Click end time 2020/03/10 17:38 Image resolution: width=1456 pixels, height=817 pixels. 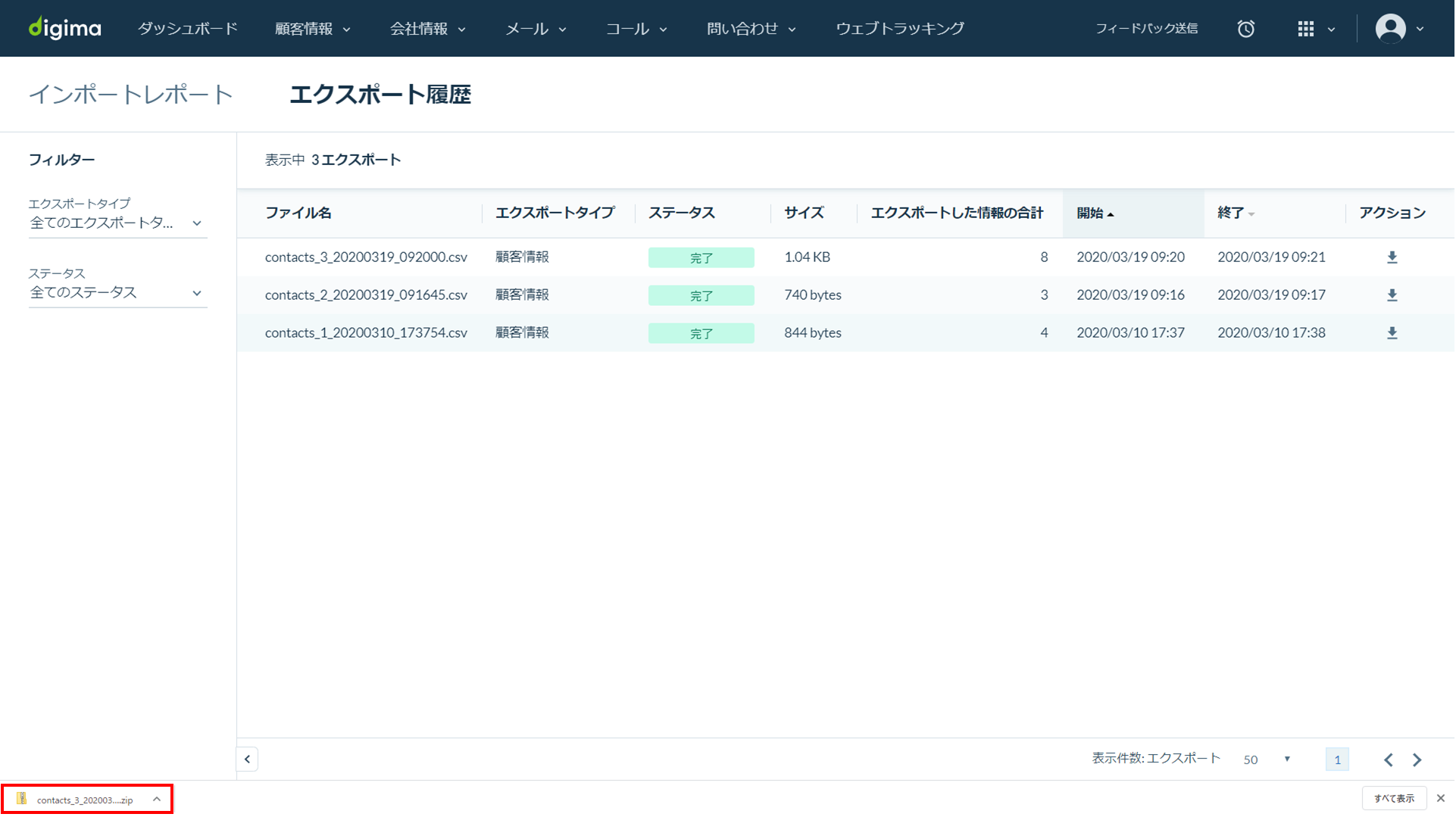[x=1272, y=333]
